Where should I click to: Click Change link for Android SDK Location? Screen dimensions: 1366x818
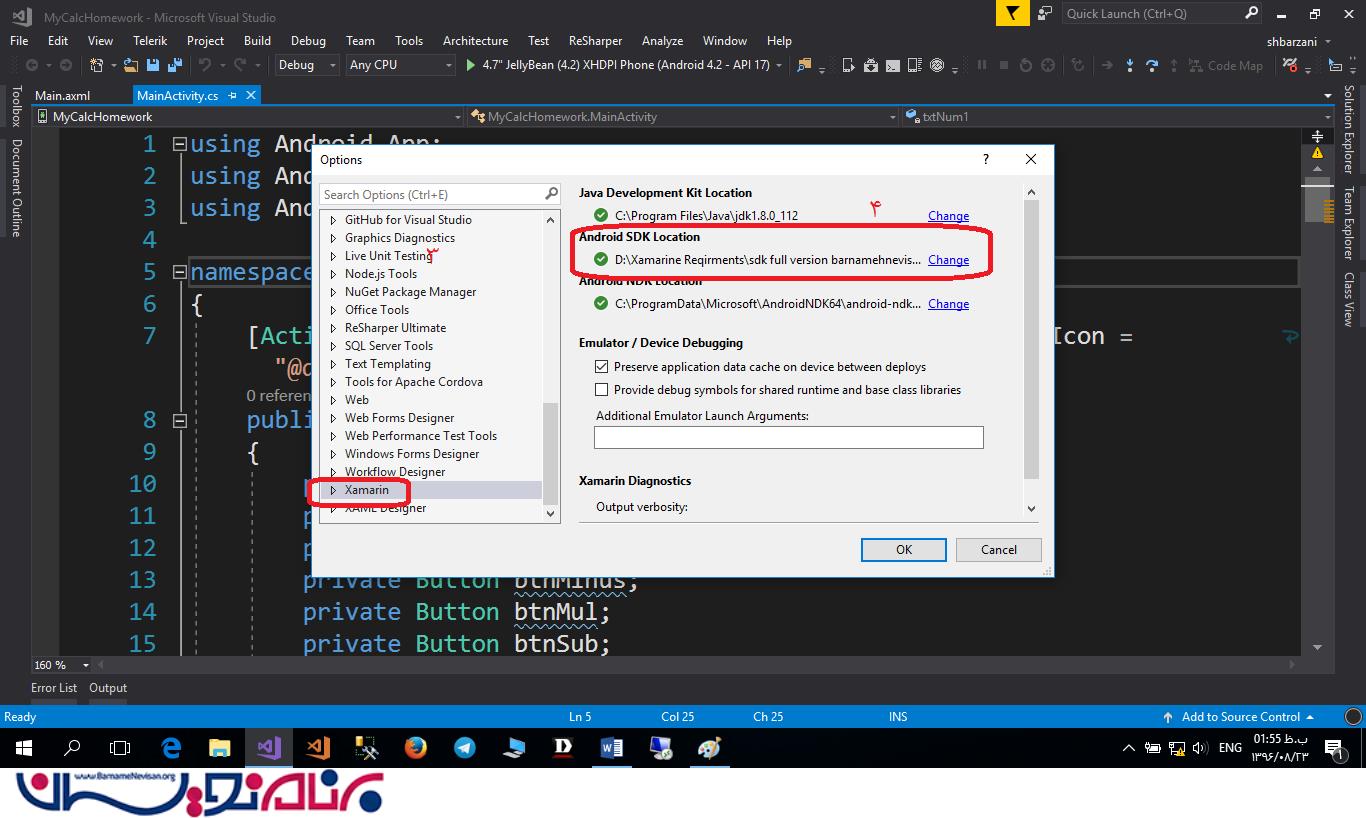tap(948, 260)
